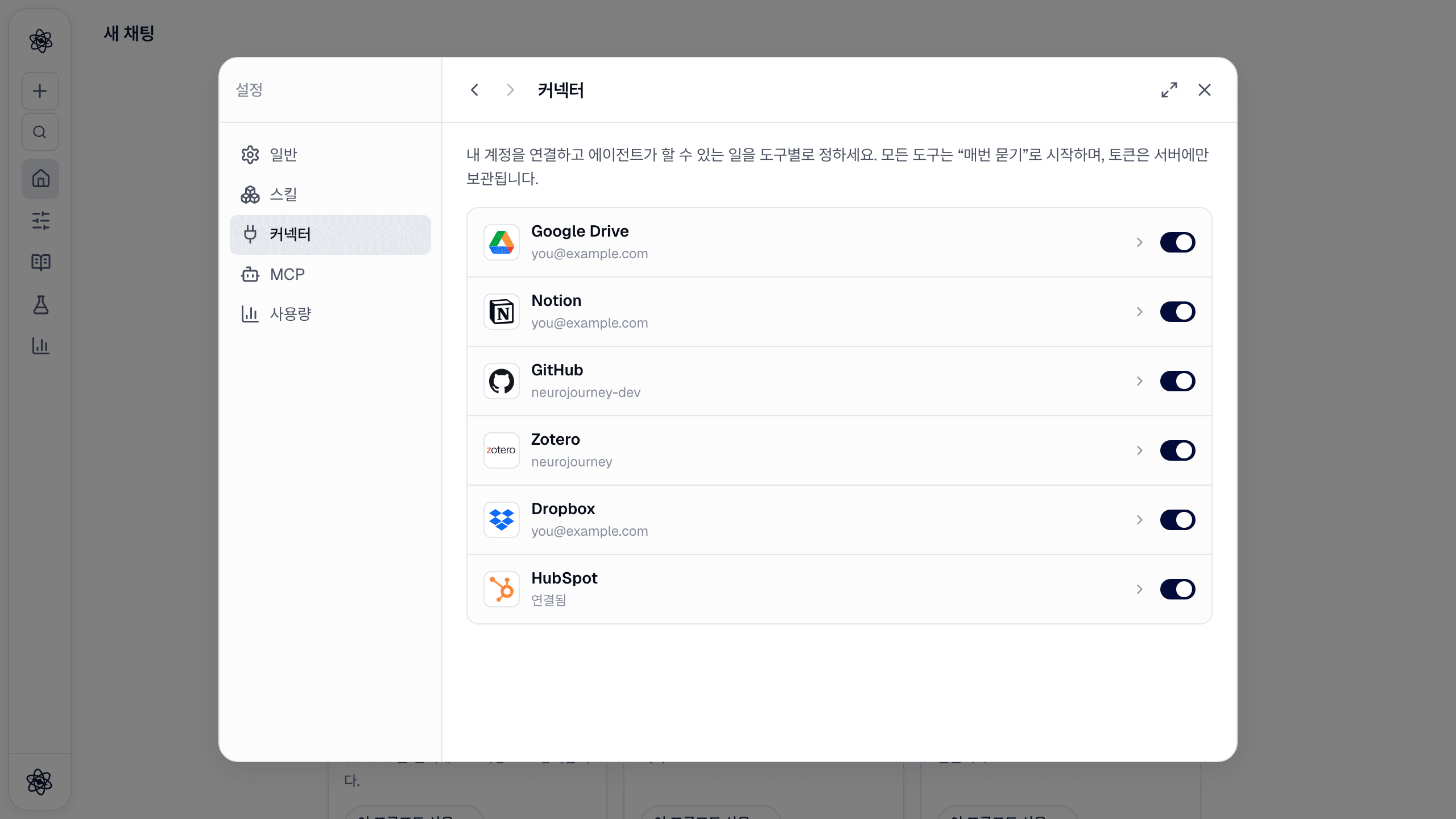
Task: Toggle the GitHub connector off
Action: coord(1177,381)
